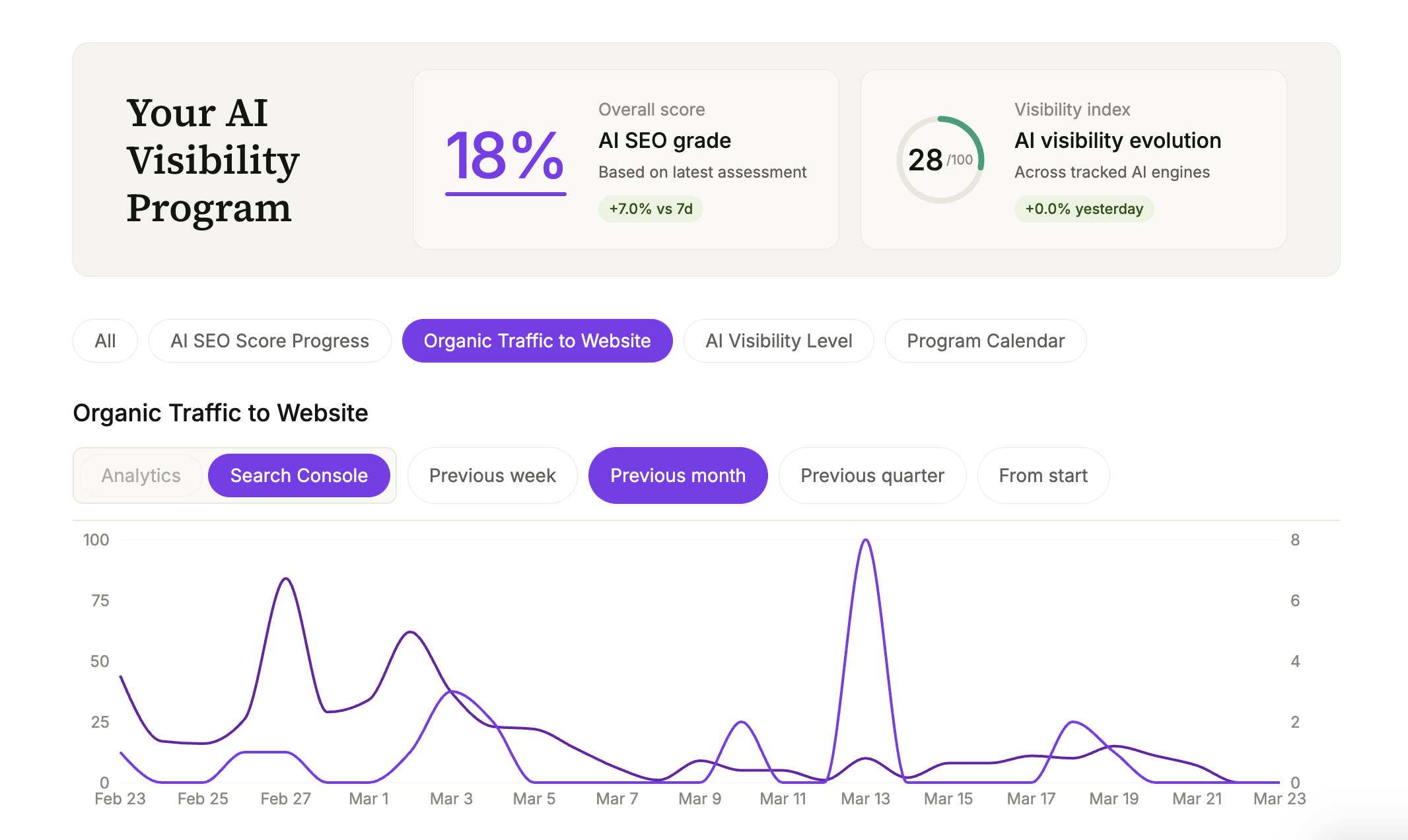This screenshot has width=1408, height=840.
Task: Select the Search Console data source
Action: (x=299, y=475)
